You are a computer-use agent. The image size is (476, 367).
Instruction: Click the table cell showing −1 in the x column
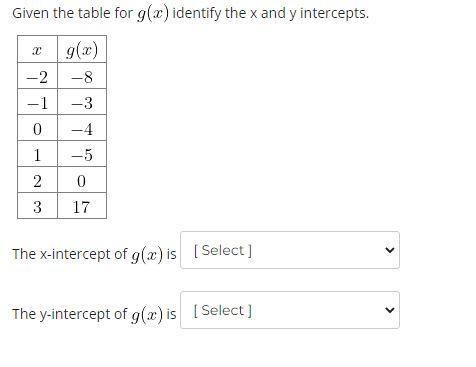37,102
